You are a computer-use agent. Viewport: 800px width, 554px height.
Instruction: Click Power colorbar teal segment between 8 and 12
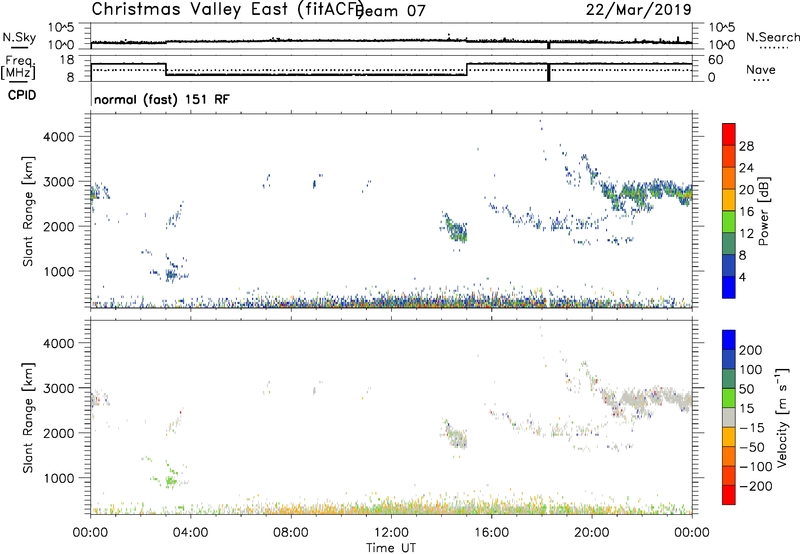[729, 243]
